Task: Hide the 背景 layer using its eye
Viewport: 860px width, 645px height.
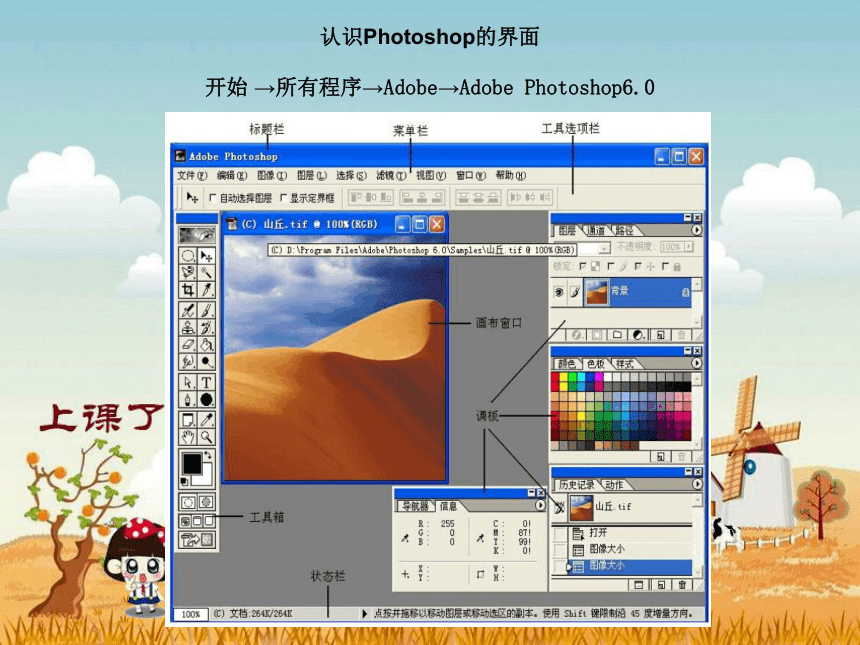Action: 558,292
